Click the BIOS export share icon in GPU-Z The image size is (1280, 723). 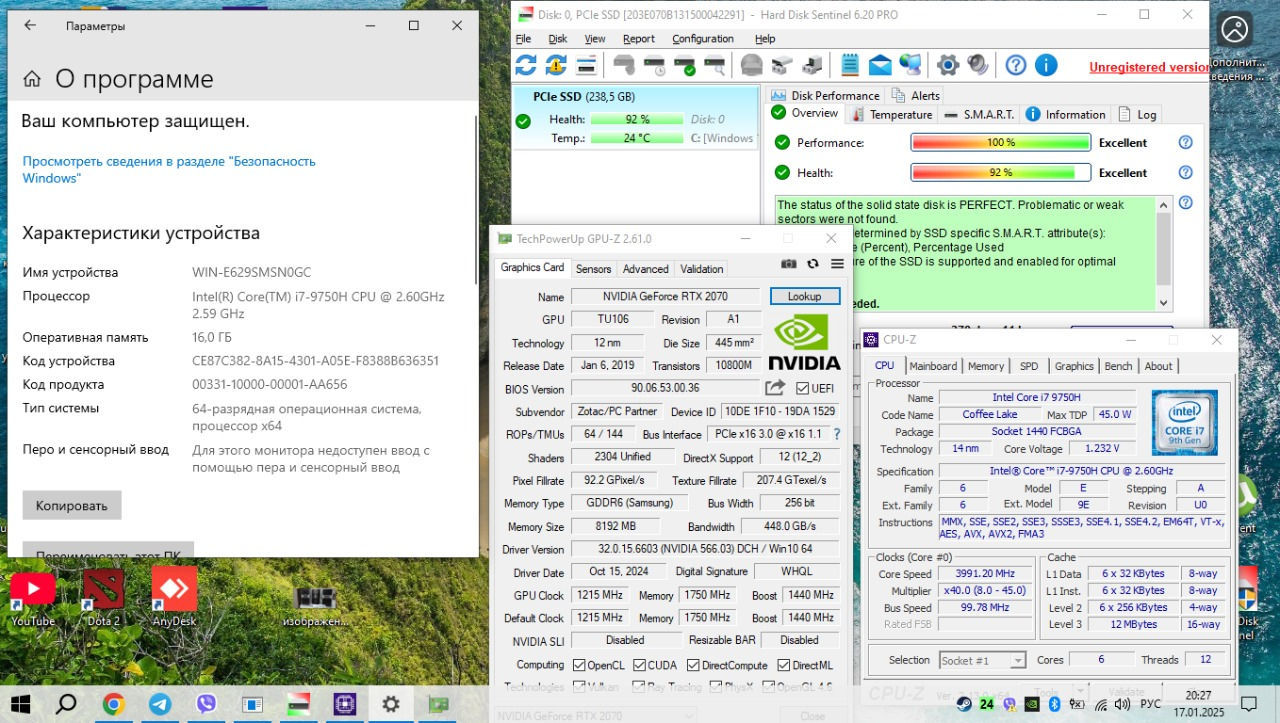tap(775, 388)
